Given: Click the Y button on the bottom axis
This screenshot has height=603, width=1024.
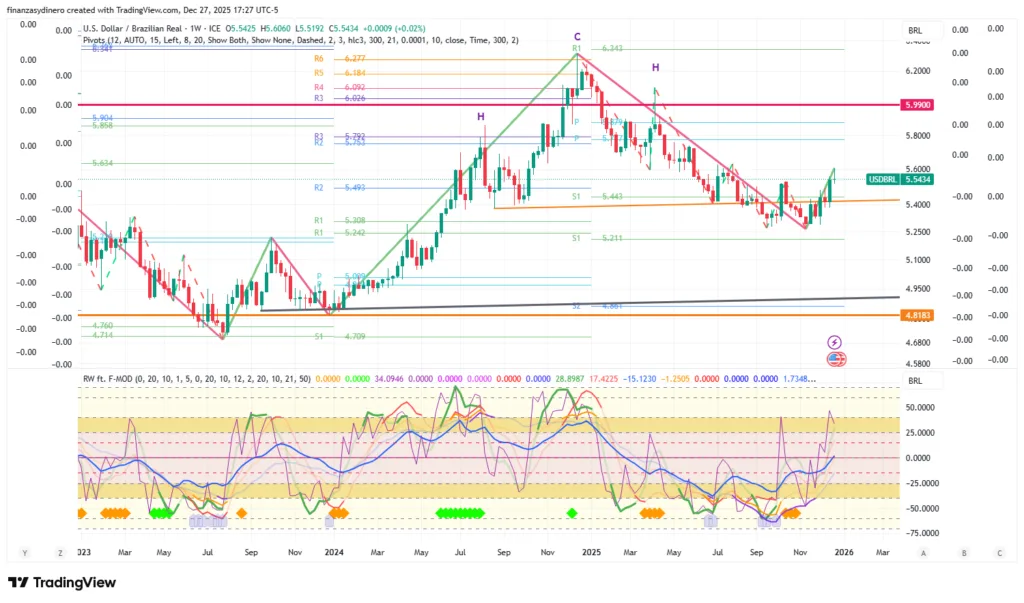Looking at the screenshot, I should (24, 552).
